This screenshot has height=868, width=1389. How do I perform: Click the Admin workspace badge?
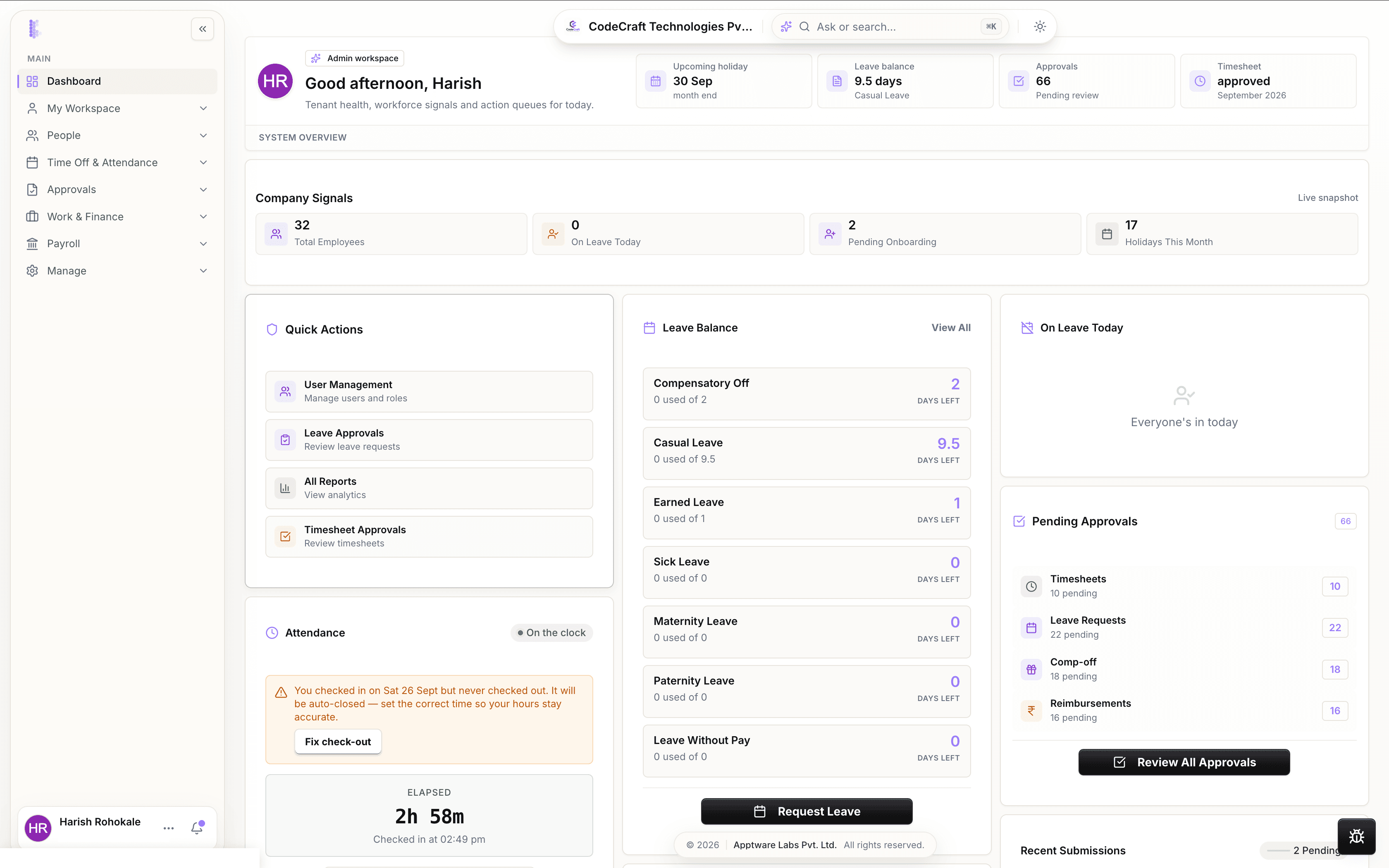[355, 58]
